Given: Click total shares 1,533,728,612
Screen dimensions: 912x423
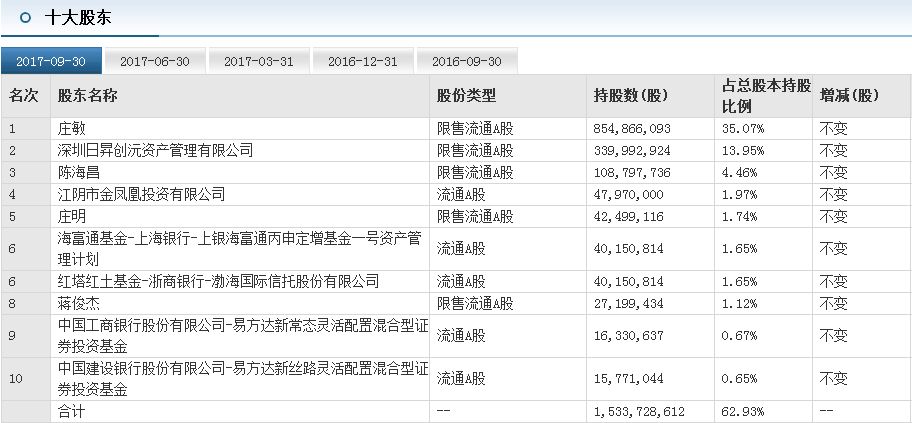Looking at the screenshot, I should [x=639, y=412].
